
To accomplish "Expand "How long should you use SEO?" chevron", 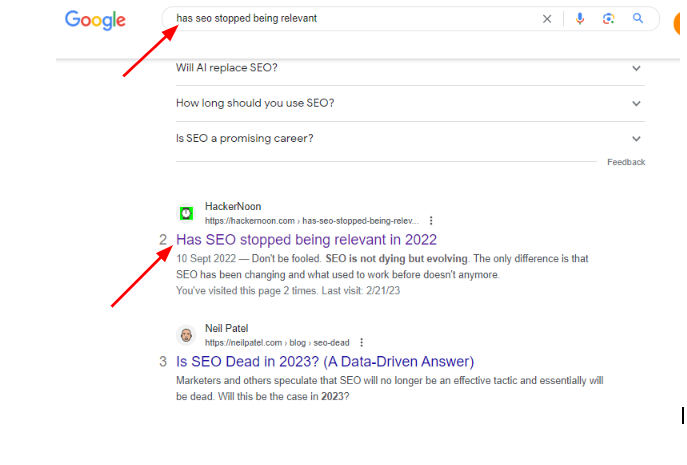I will [x=636, y=103].
